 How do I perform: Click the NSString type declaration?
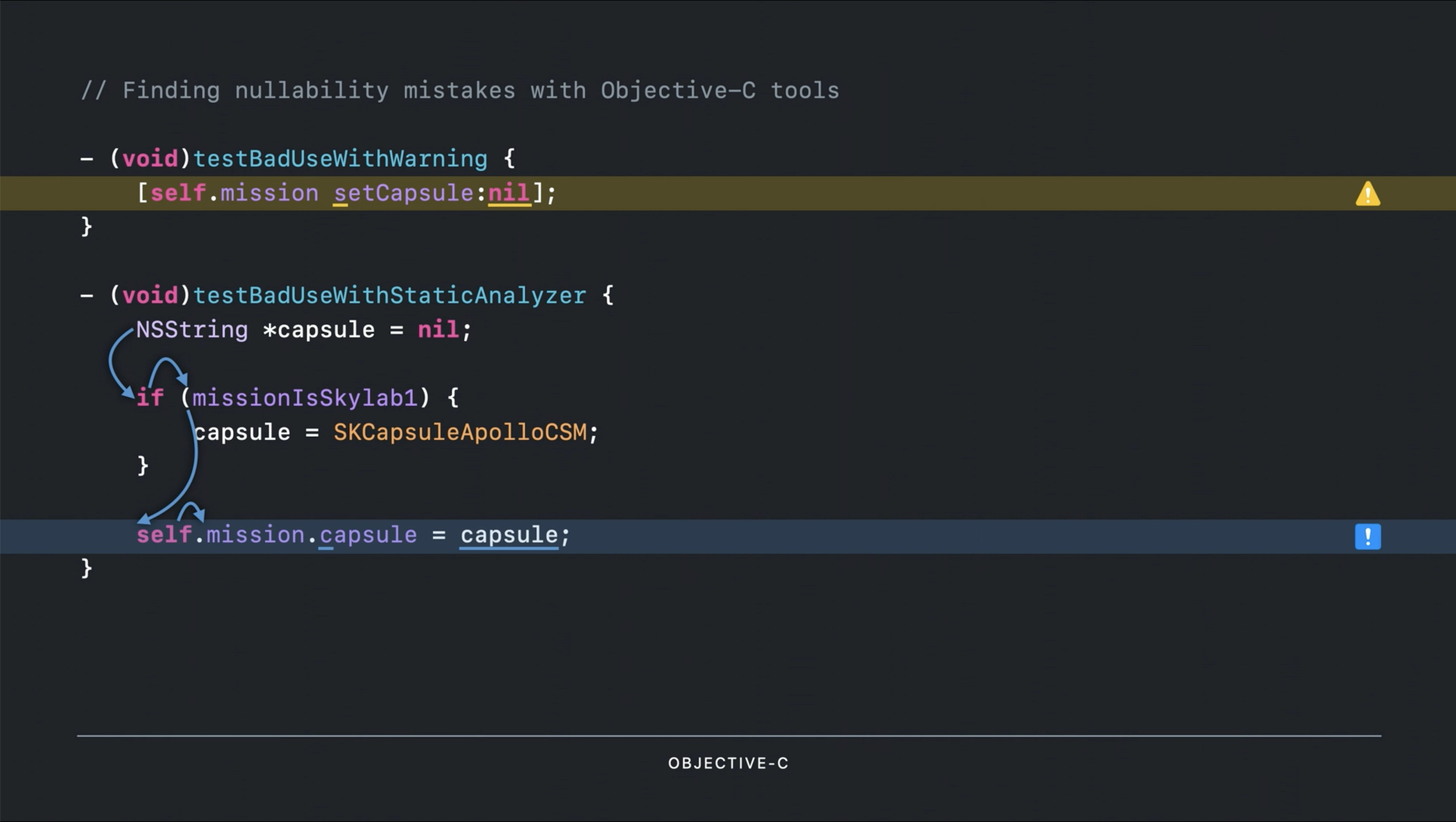point(192,330)
